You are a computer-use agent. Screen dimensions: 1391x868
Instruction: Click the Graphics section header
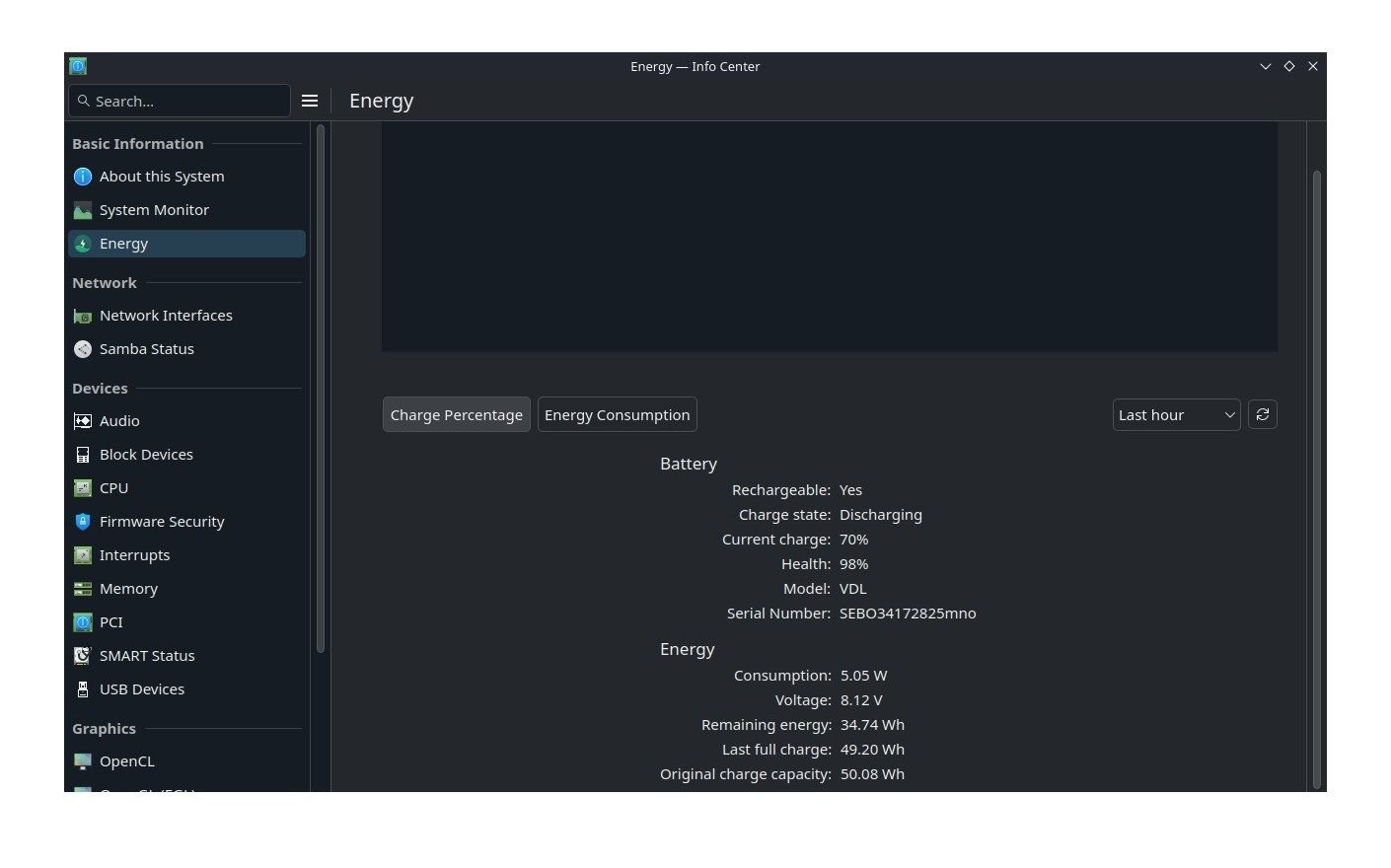coord(104,729)
